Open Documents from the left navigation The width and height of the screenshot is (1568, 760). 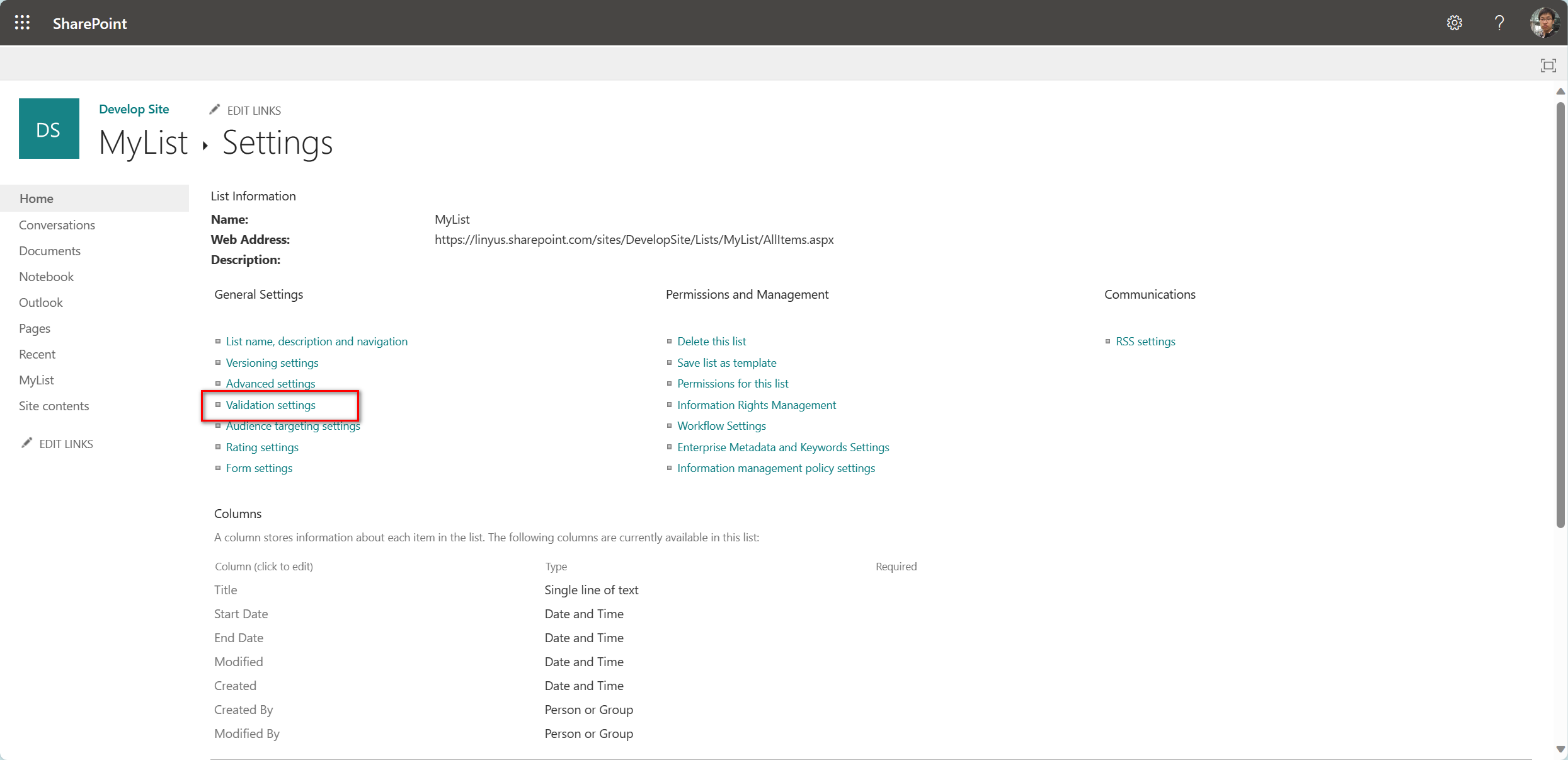(x=50, y=251)
